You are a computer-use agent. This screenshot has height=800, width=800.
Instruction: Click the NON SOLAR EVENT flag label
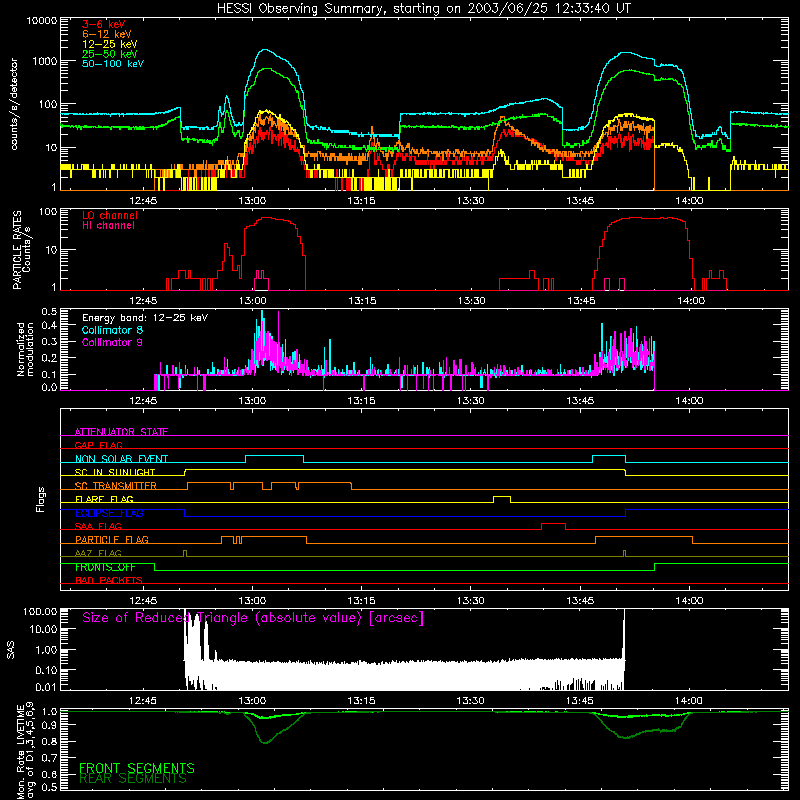tap(121, 459)
